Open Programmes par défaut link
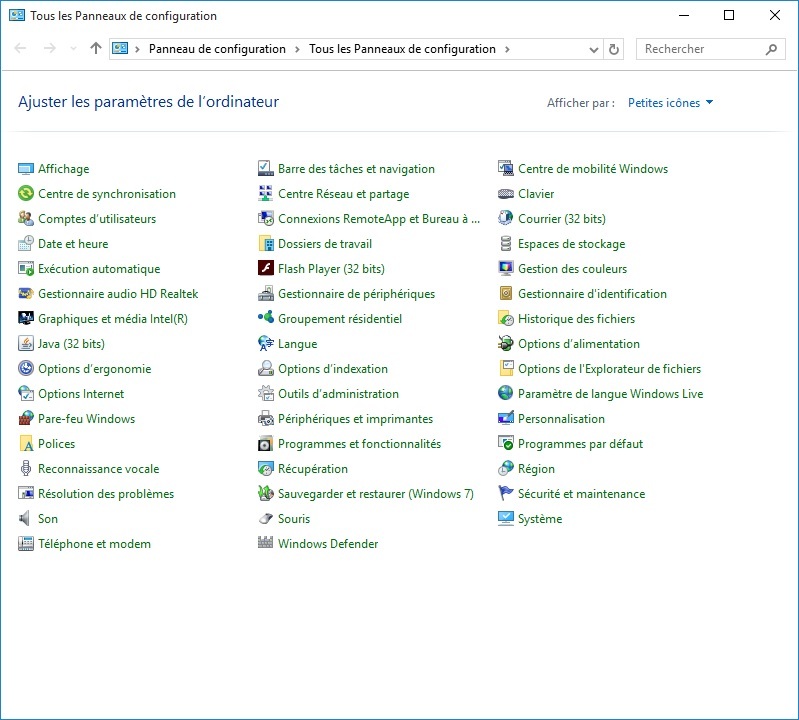Viewport: 799px width, 720px height. pyautogui.click(x=580, y=443)
